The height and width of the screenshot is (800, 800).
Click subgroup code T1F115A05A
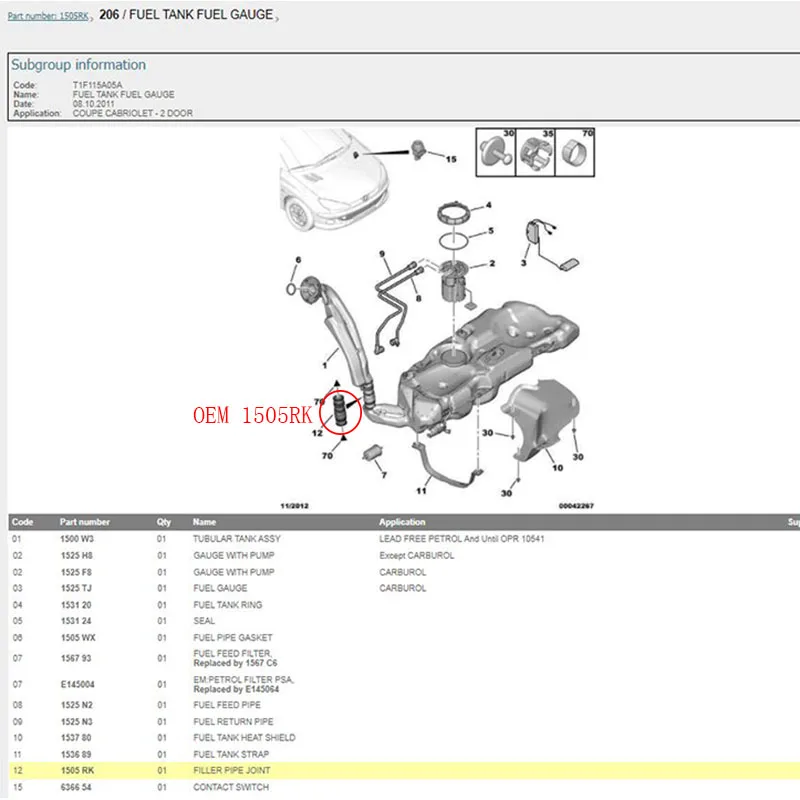point(97,85)
